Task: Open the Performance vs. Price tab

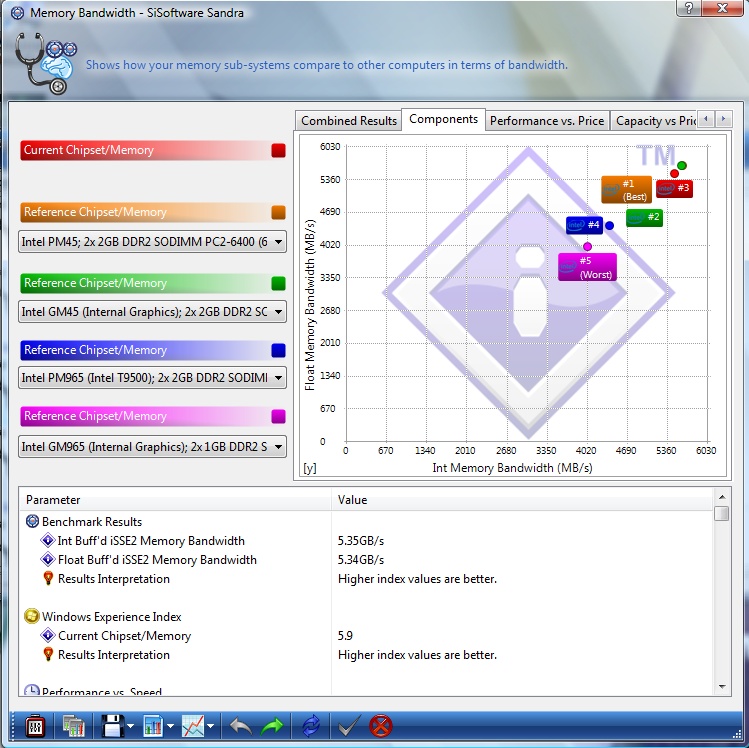Action: point(547,121)
